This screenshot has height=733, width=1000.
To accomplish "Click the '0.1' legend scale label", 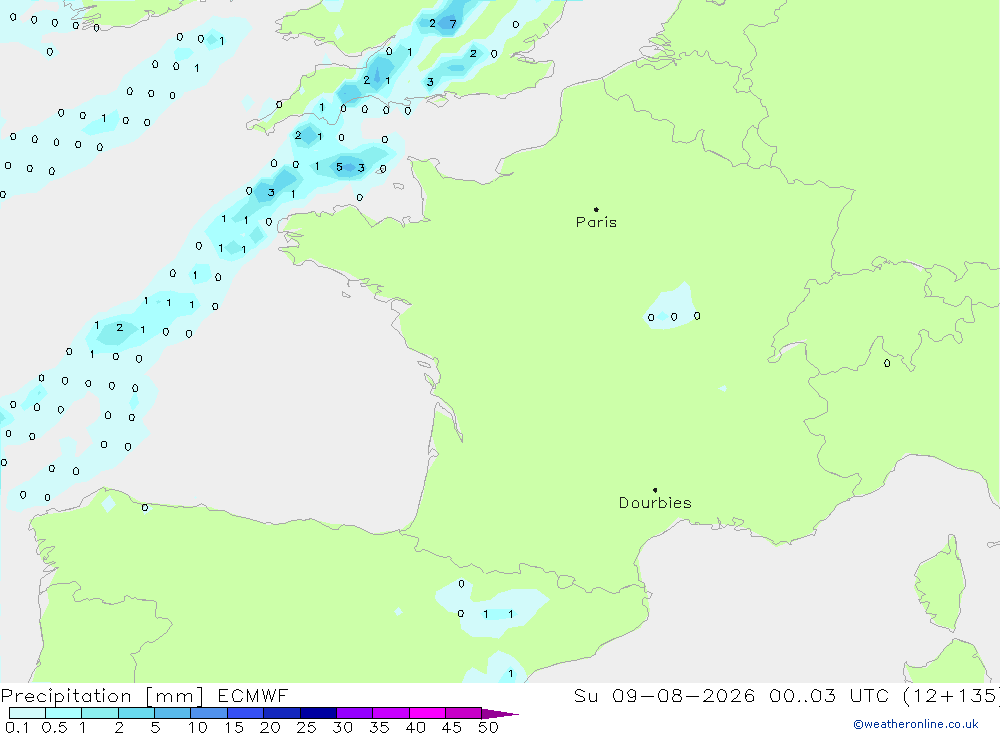I will (x=17, y=727).
